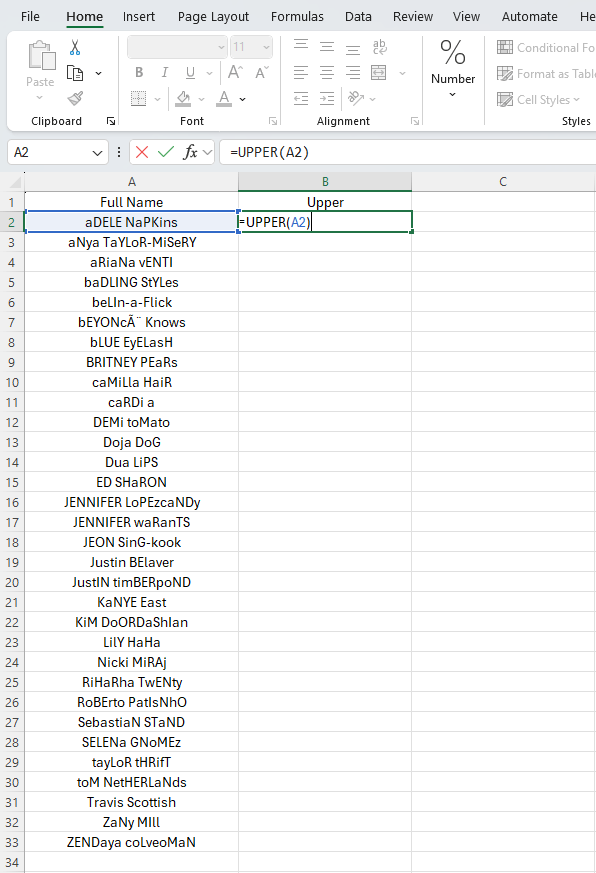Open Cell Styles gallery
The width and height of the screenshot is (596, 873).
[539, 100]
